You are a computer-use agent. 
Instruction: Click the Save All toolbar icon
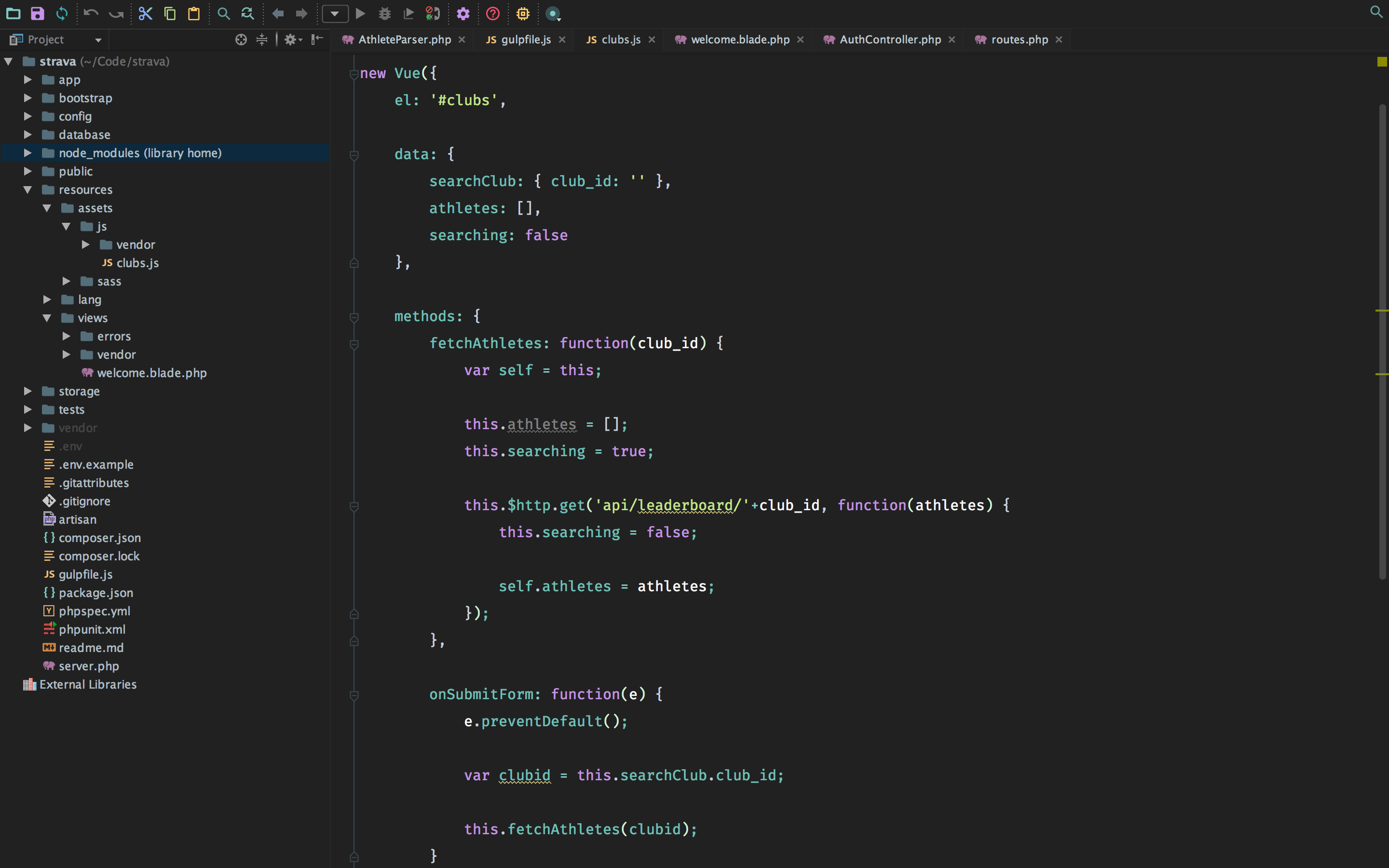37,13
